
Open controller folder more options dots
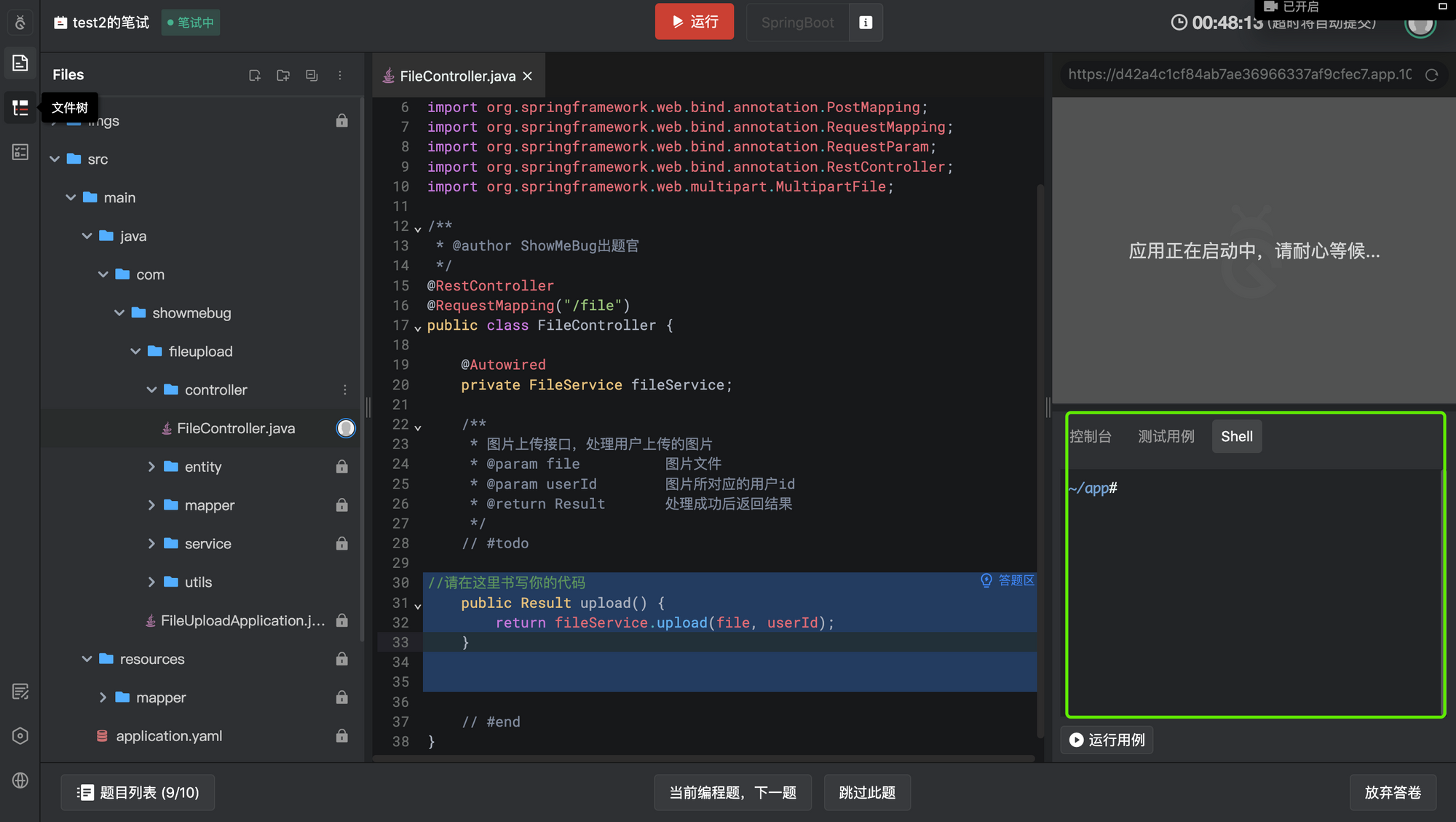[345, 390]
